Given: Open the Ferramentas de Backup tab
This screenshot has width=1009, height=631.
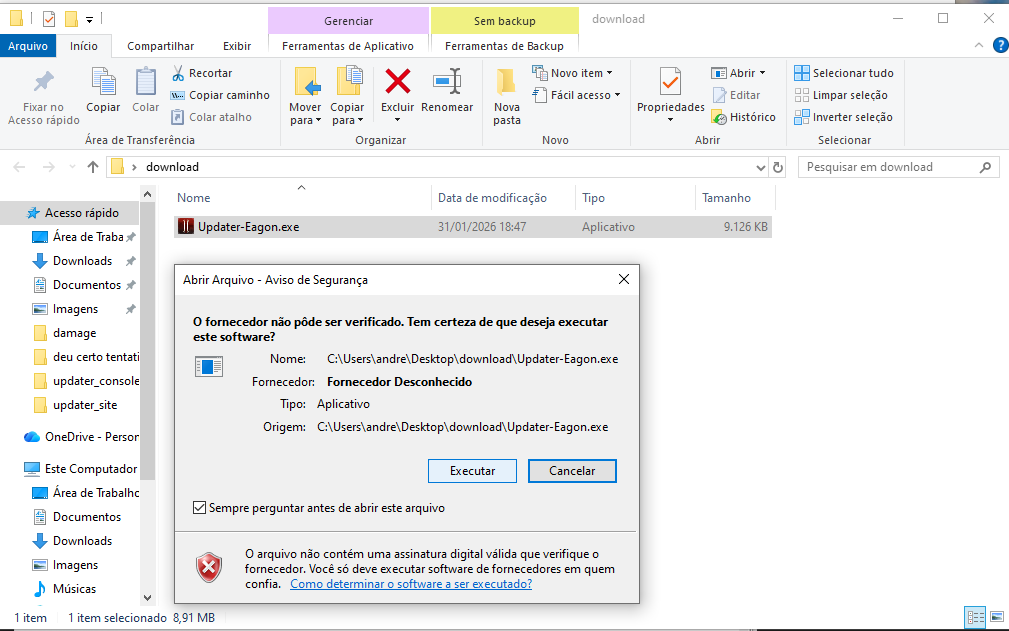Looking at the screenshot, I should pyautogui.click(x=504, y=46).
